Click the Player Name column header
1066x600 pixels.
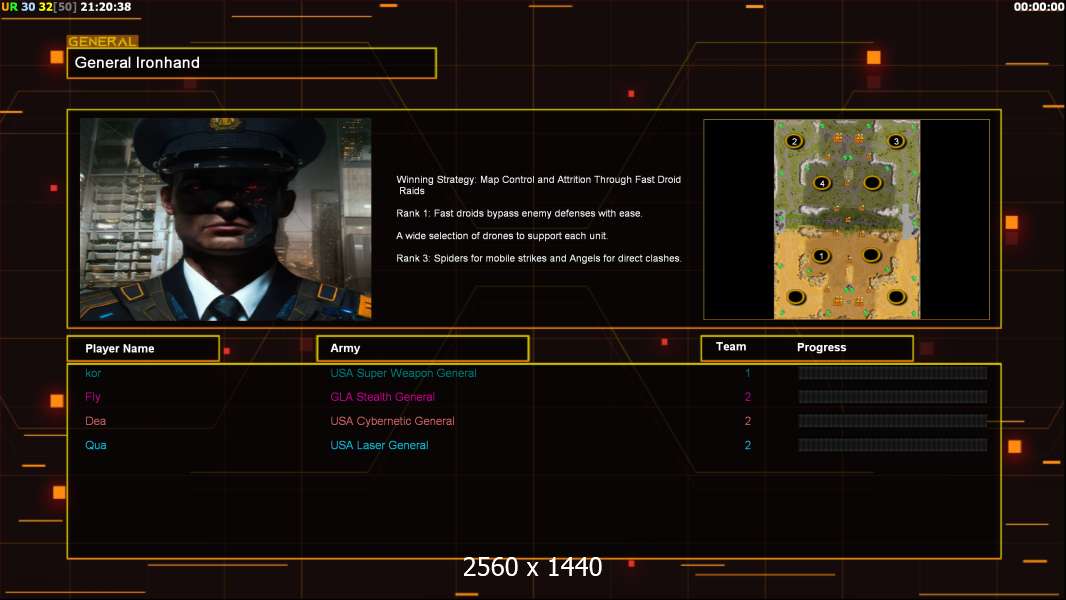tap(143, 349)
